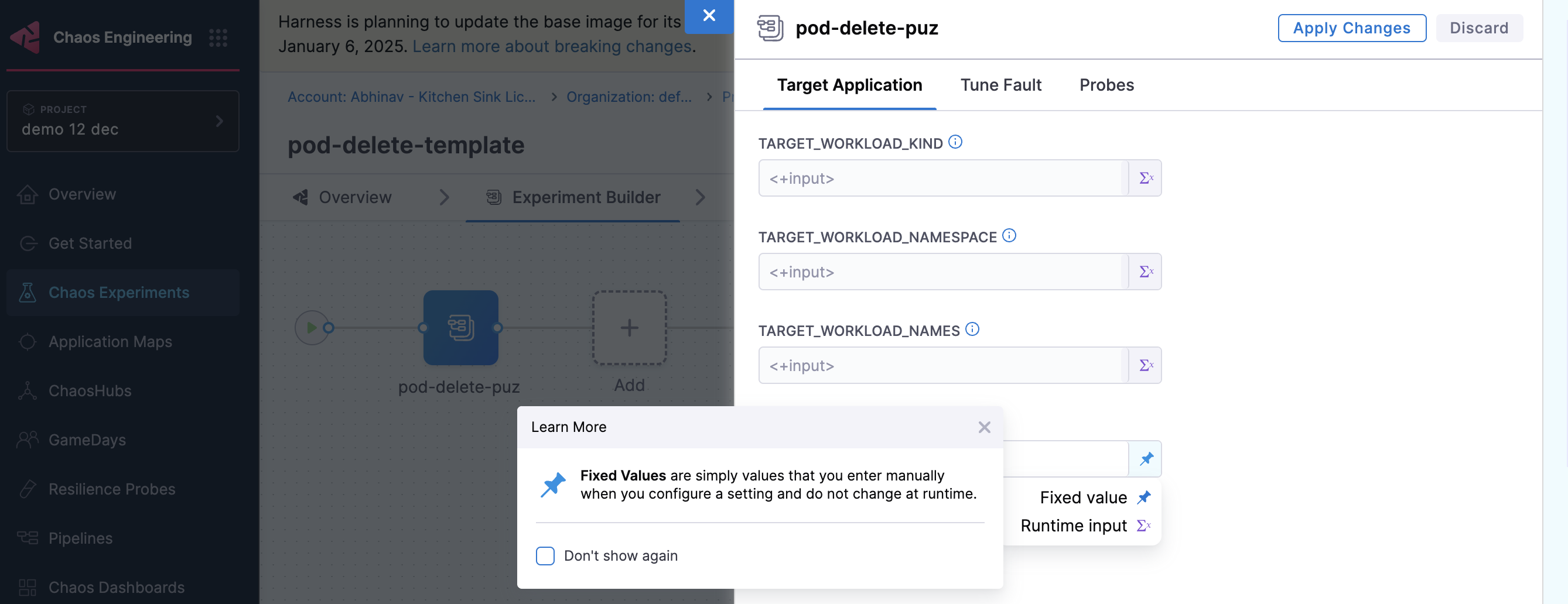Click the Apply Changes button
This screenshot has width=1568, height=604.
coord(1351,28)
